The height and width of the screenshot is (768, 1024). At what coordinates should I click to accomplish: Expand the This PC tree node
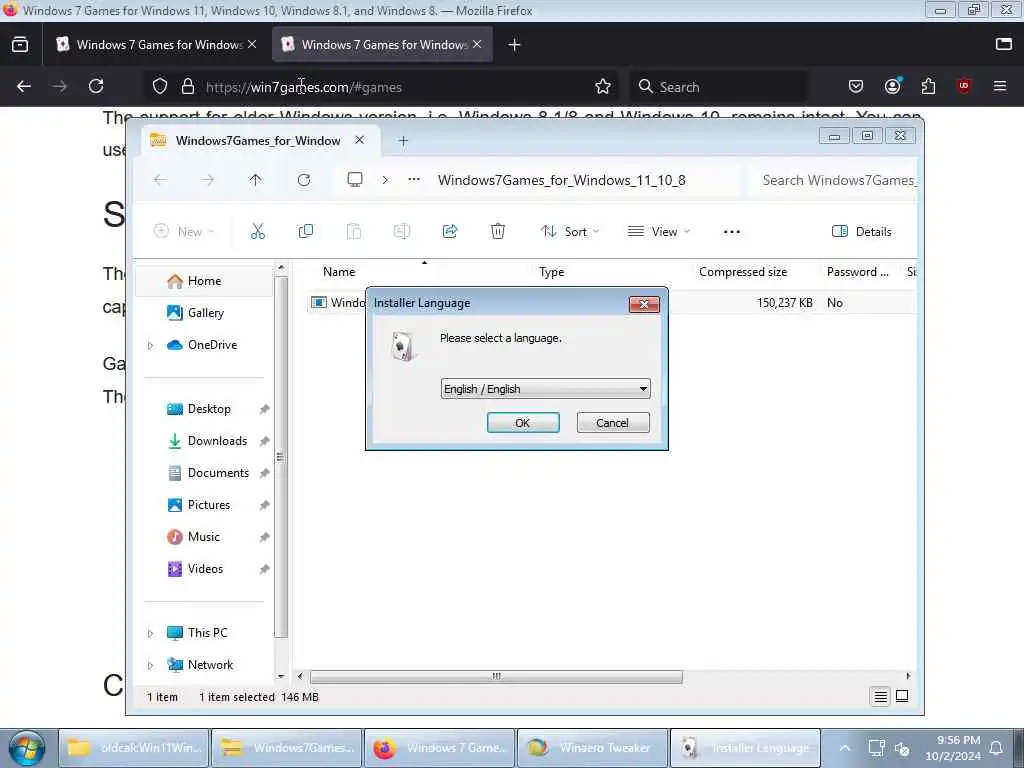pyautogui.click(x=150, y=633)
